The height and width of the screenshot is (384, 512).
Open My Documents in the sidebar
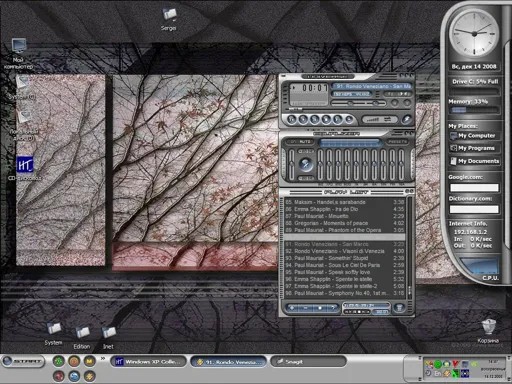point(475,161)
